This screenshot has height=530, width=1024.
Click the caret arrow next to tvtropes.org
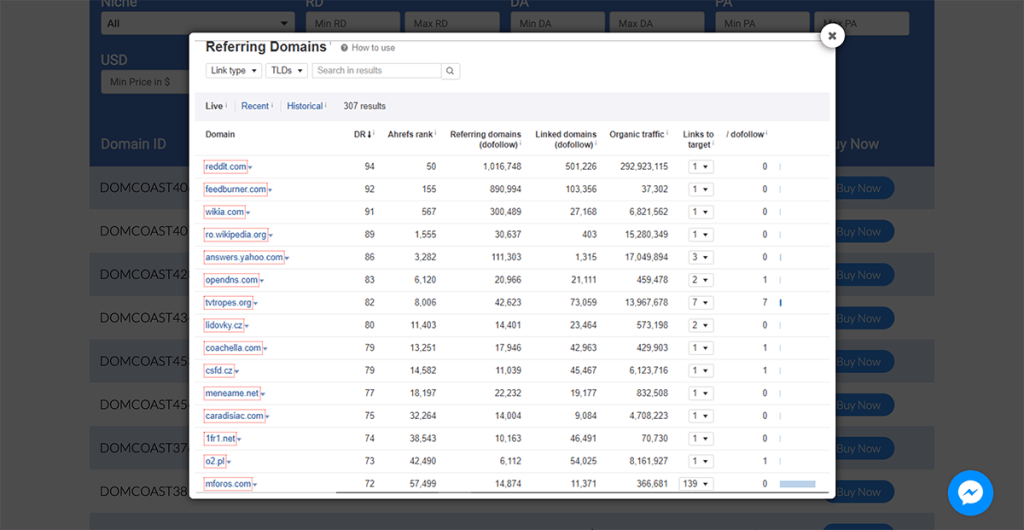point(256,304)
